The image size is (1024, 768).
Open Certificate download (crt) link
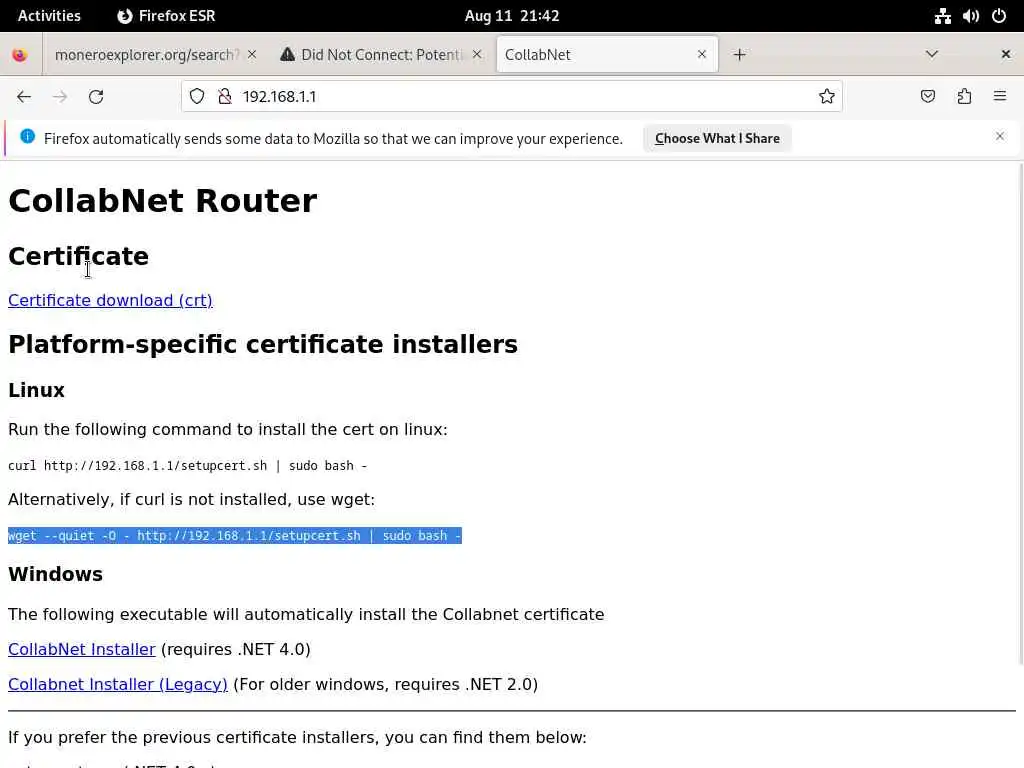point(110,300)
